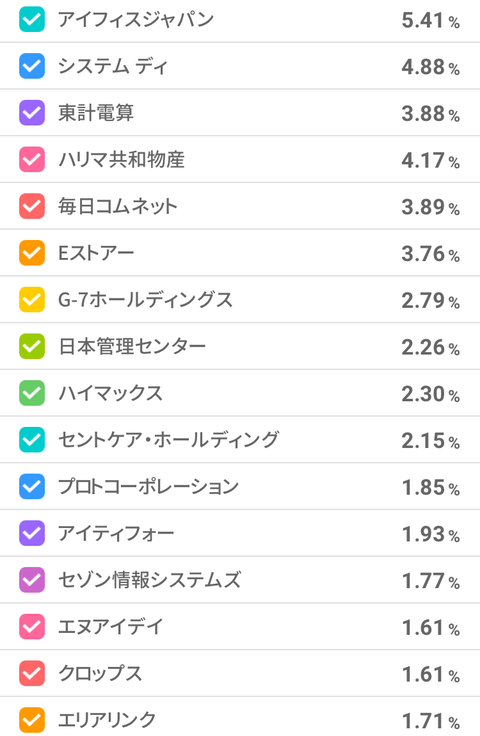Screen dimensions: 480x736
Task: Uncheck the プロトコーポレーション checkbox
Action: point(32,486)
